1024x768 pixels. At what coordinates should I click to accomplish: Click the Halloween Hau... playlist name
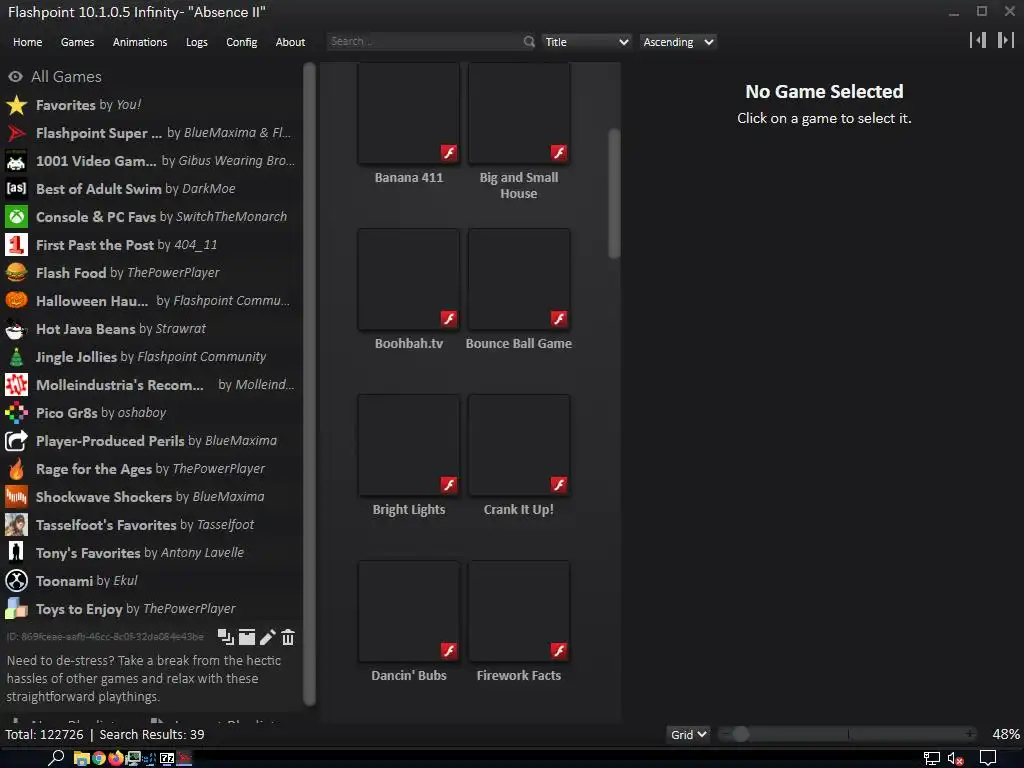click(92, 301)
